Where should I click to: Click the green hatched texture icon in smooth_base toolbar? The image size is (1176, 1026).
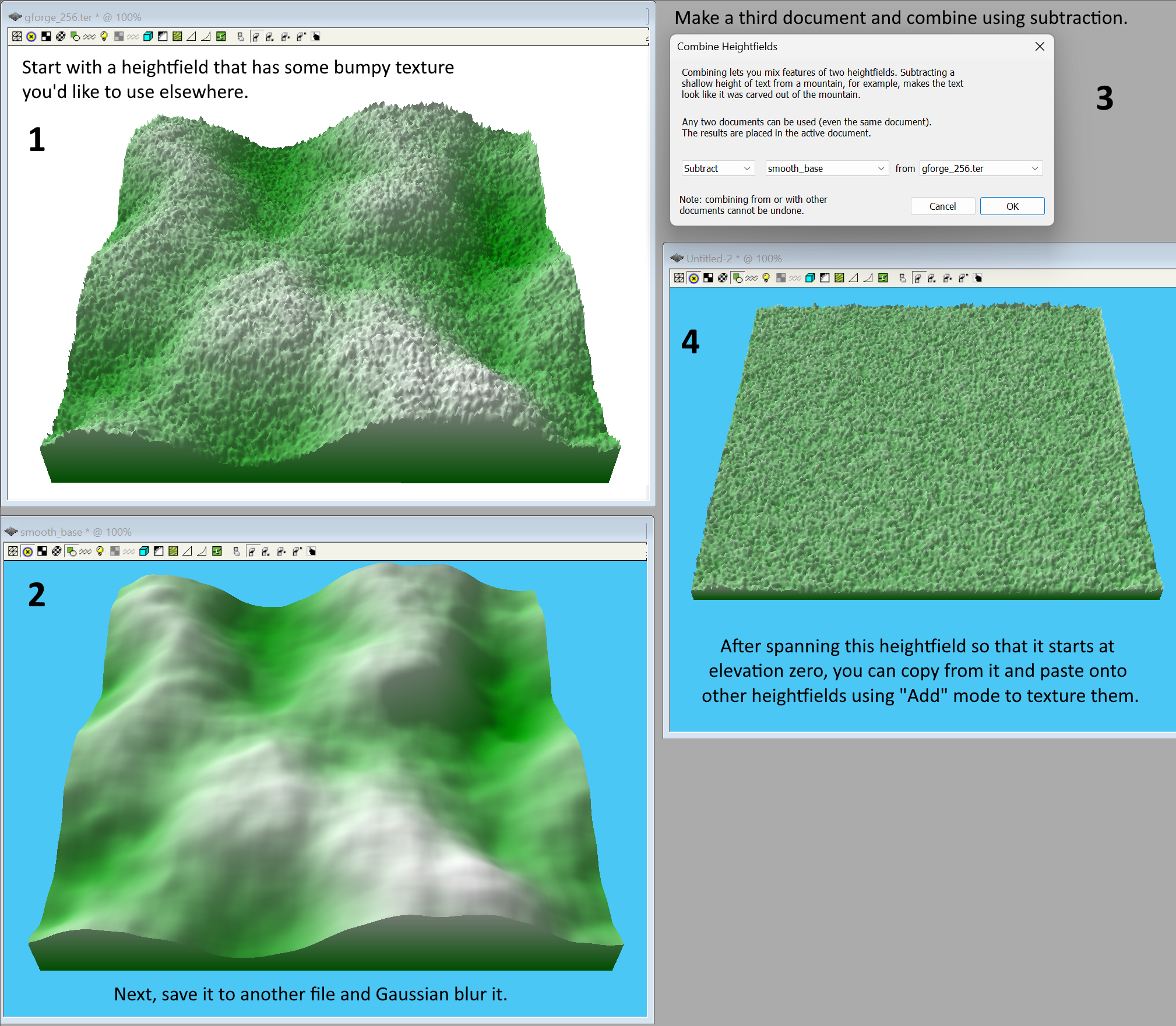click(x=174, y=551)
